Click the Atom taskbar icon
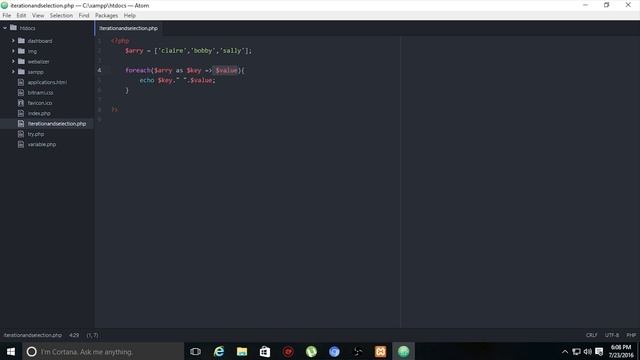The height and width of the screenshot is (360, 640). [x=403, y=351]
